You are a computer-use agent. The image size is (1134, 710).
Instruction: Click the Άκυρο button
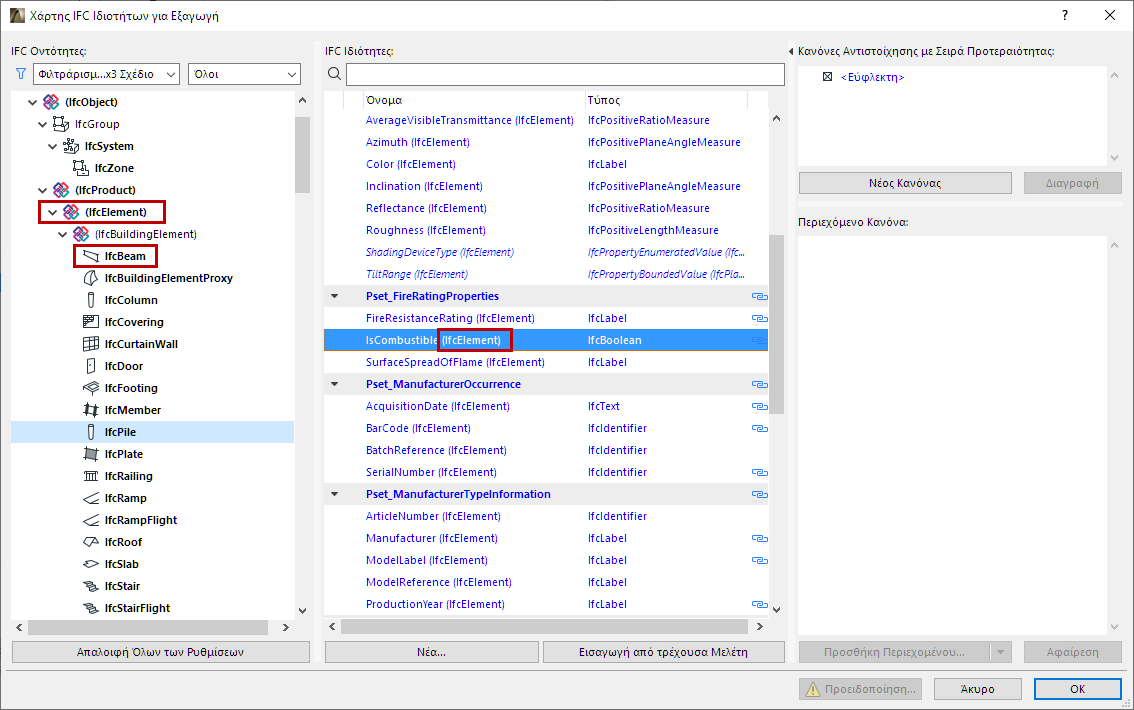(x=977, y=689)
